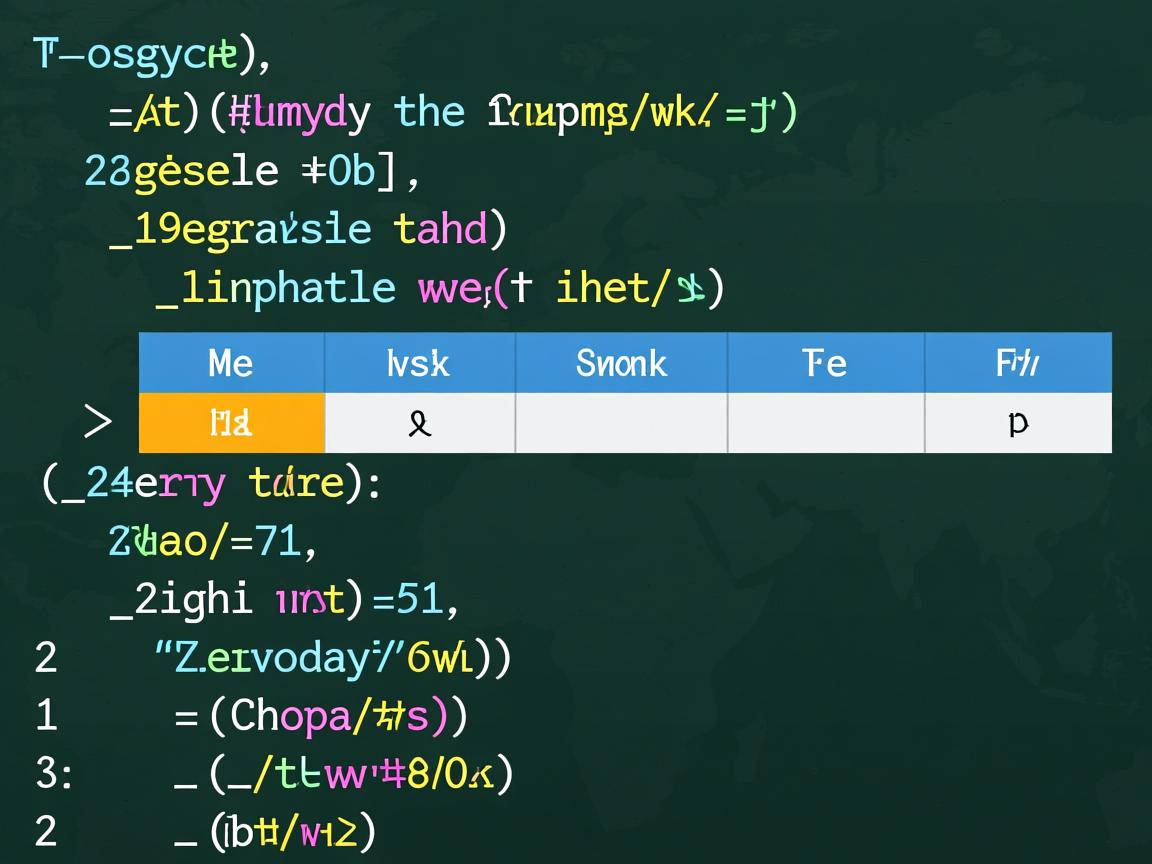The width and height of the screenshot is (1152, 864).
Task: Select the empty cell under Te
Action: pos(825,423)
